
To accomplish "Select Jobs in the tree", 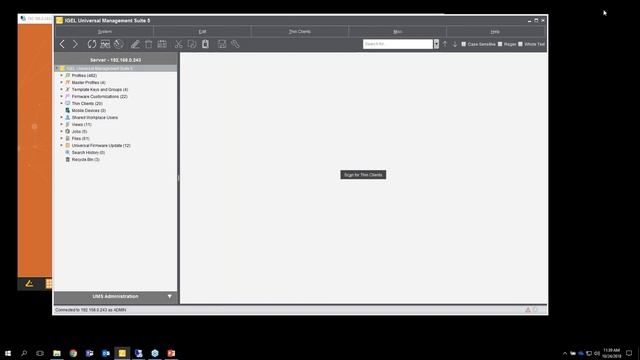I will click(x=79, y=131).
